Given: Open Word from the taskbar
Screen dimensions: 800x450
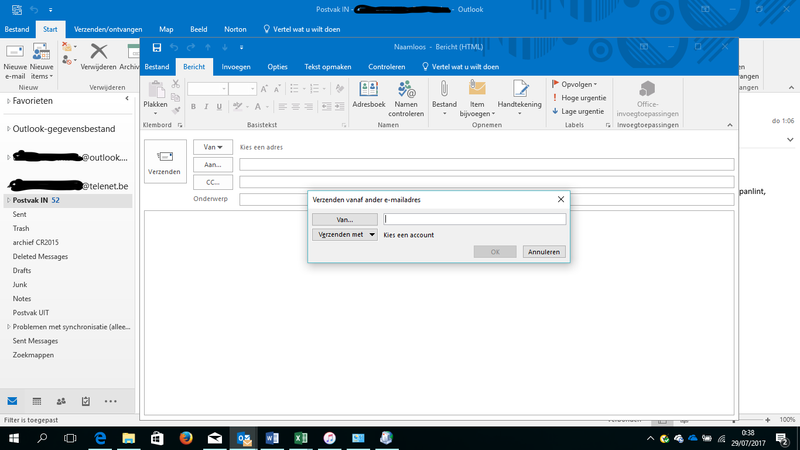Looking at the screenshot, I should (272, 438).
